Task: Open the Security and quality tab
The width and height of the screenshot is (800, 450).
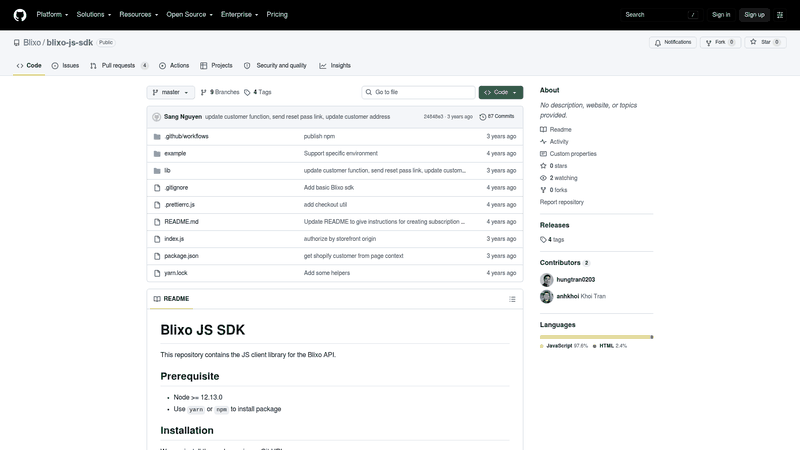Action: click(275, 66)
